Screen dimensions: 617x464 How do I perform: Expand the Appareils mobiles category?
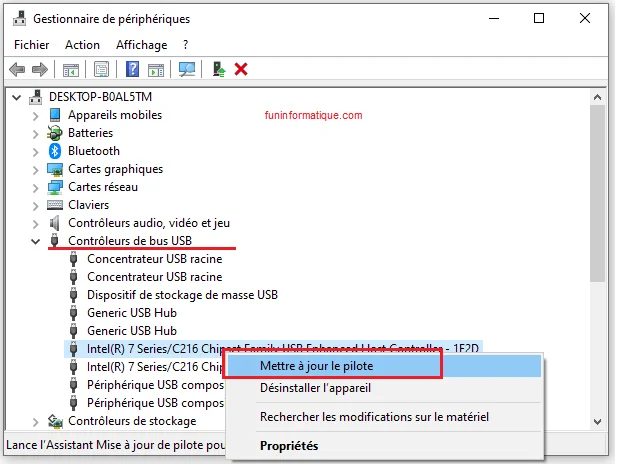click(x=37, y=115)
